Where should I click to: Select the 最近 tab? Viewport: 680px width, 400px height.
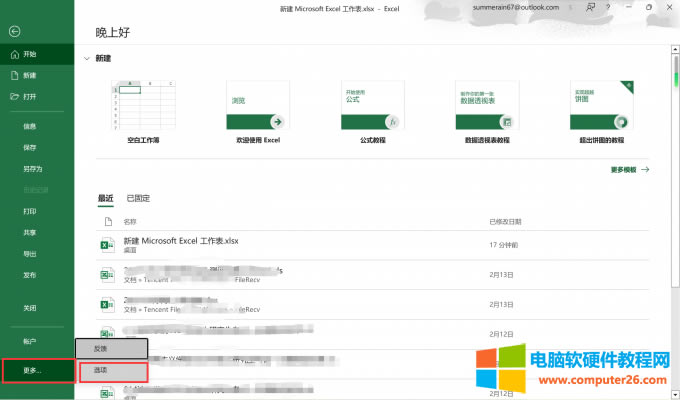coord(105,198)
